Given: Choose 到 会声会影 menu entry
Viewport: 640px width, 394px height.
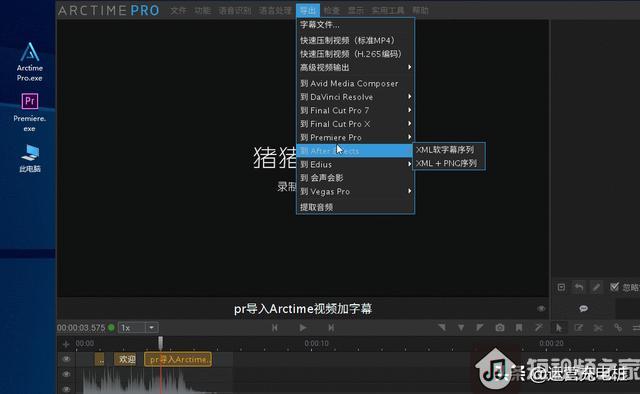Looking at the screenshot, I should [355, 178].
